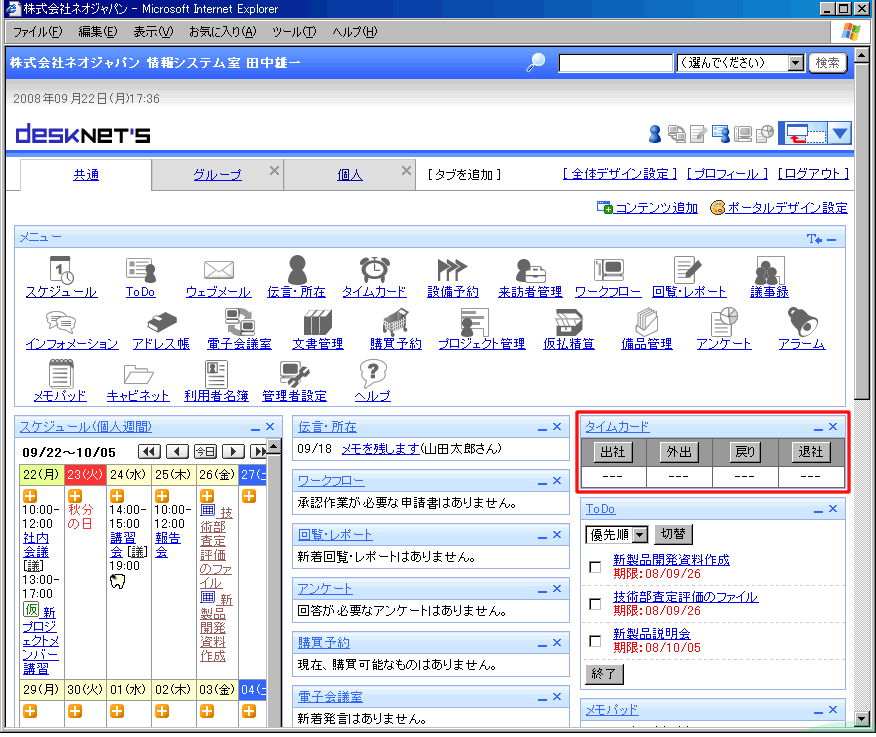Open the ワークフロー icon
The width and height of the screenshot is (876, 737).
coord(608,270)
